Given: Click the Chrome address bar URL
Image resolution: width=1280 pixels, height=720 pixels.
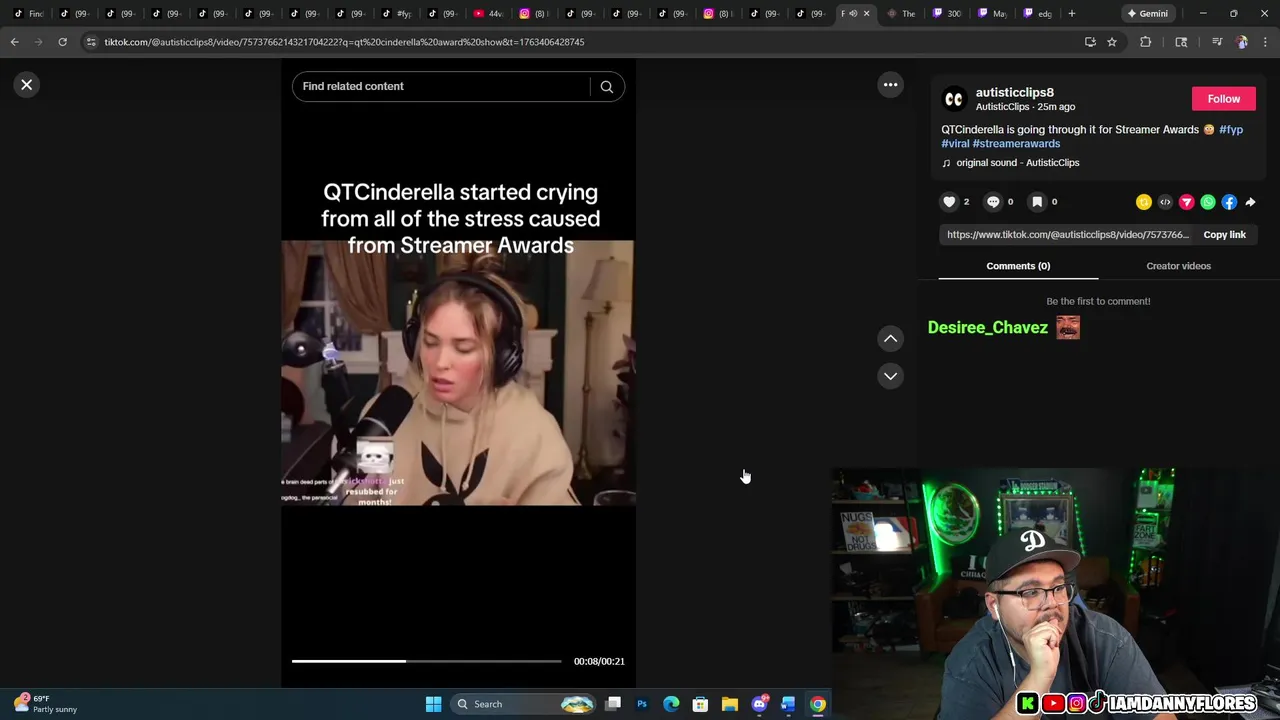Looking at the screenshot, I should tap(344, 42).
